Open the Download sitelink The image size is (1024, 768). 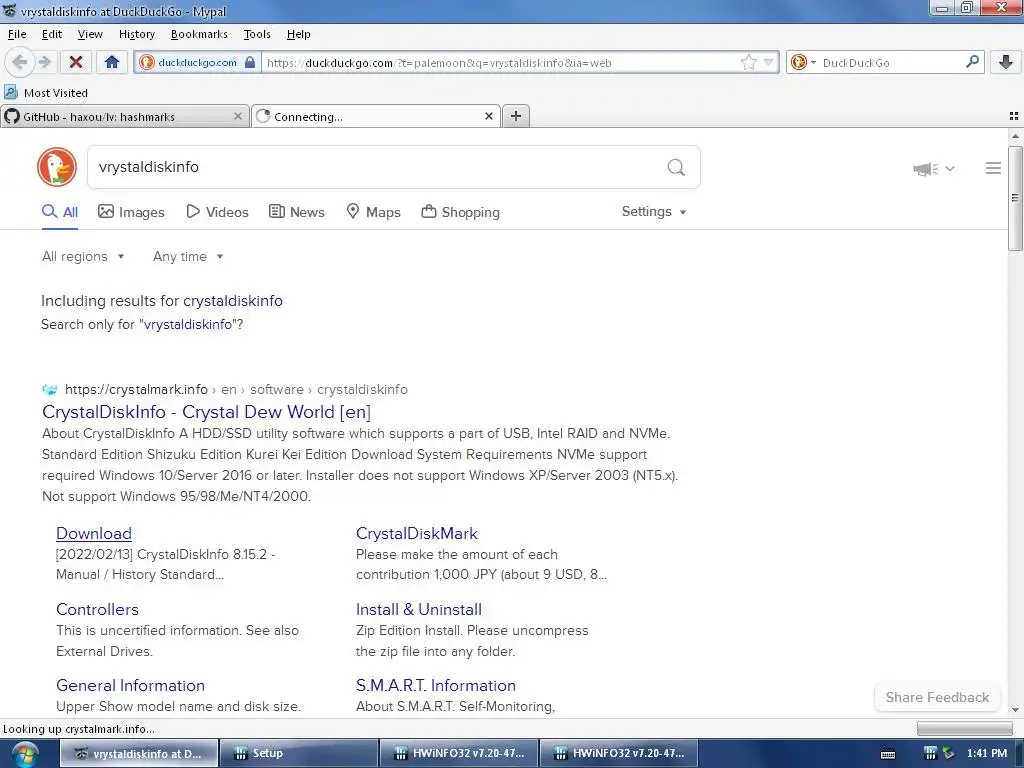coord(94,534)
